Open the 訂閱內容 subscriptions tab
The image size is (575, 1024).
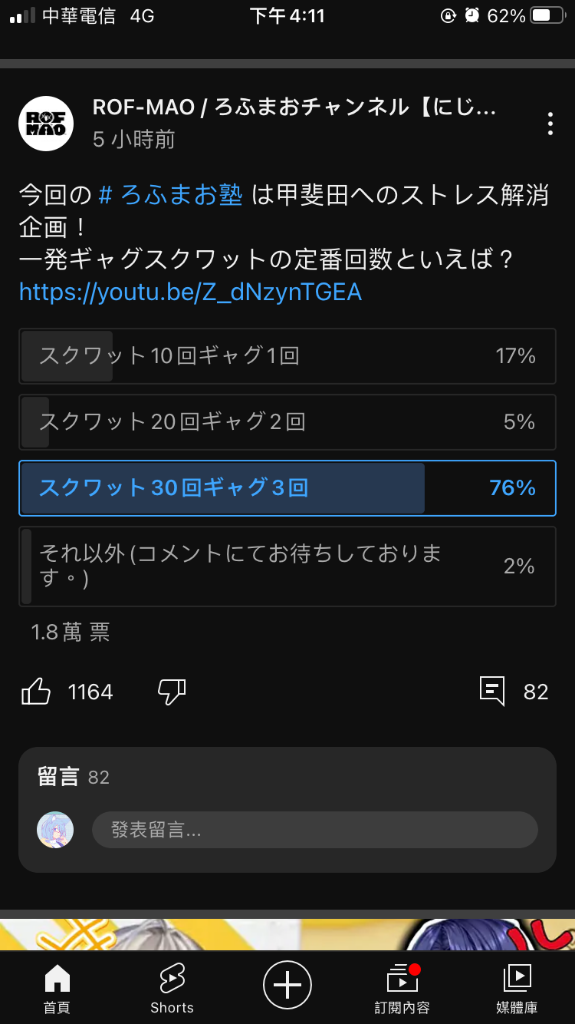point(402,989)
